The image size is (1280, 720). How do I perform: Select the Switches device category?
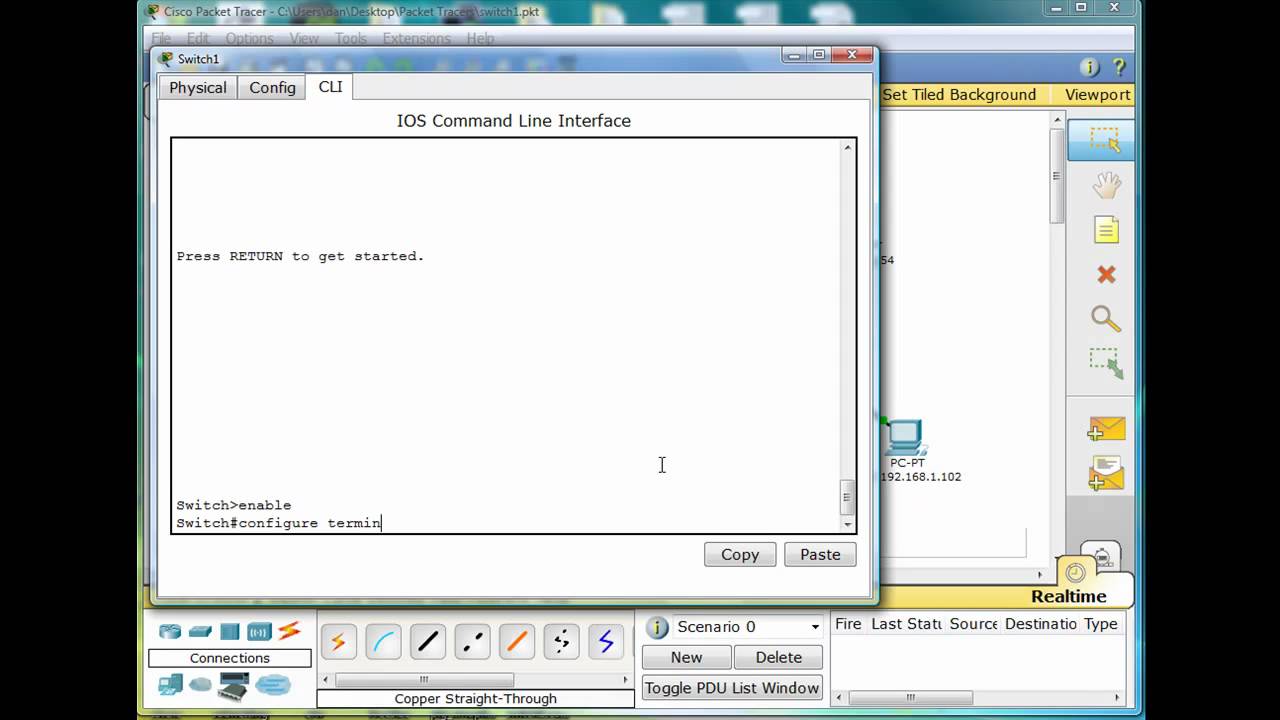200,632
